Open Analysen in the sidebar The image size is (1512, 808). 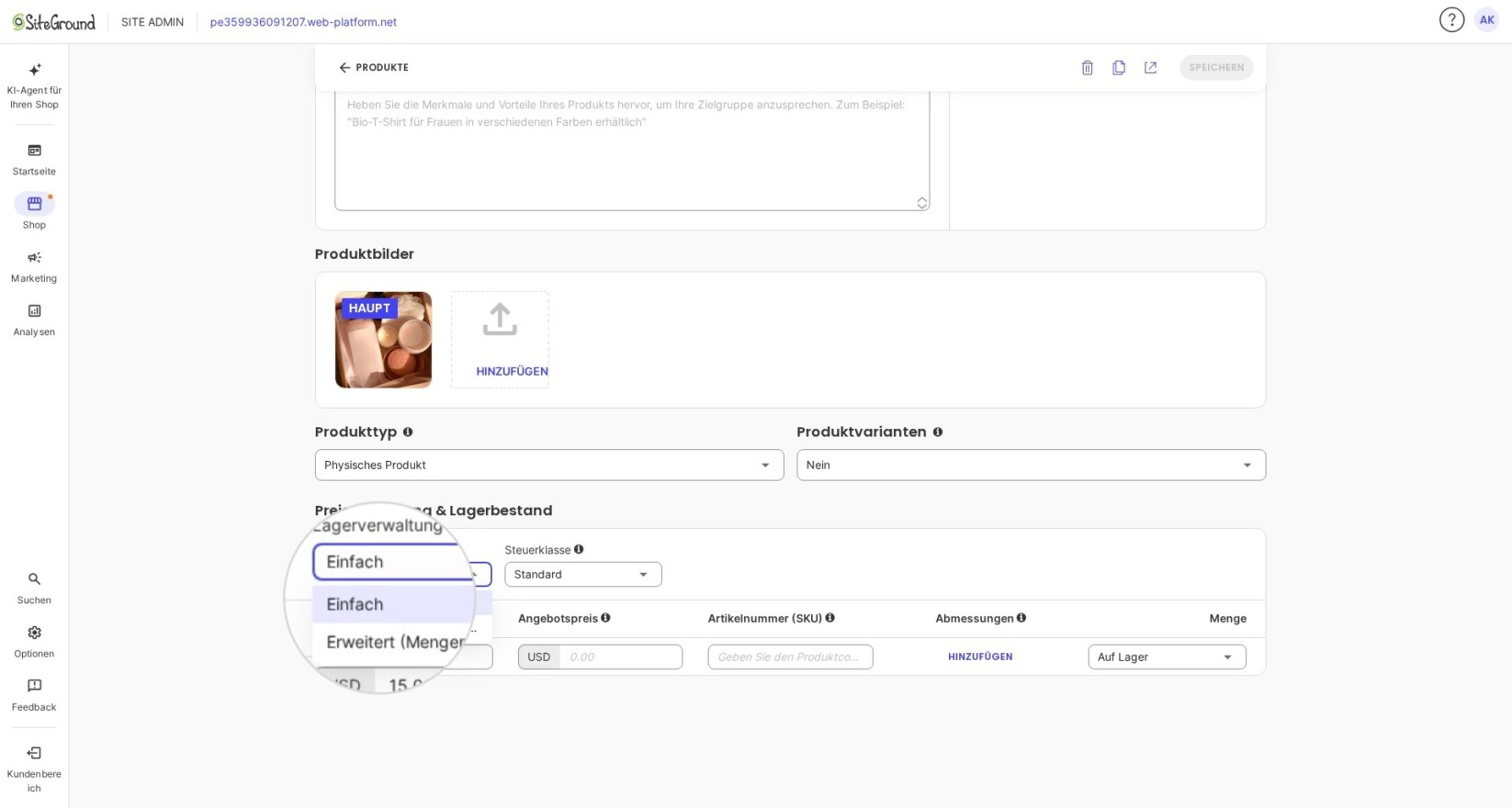pos(34,320)
